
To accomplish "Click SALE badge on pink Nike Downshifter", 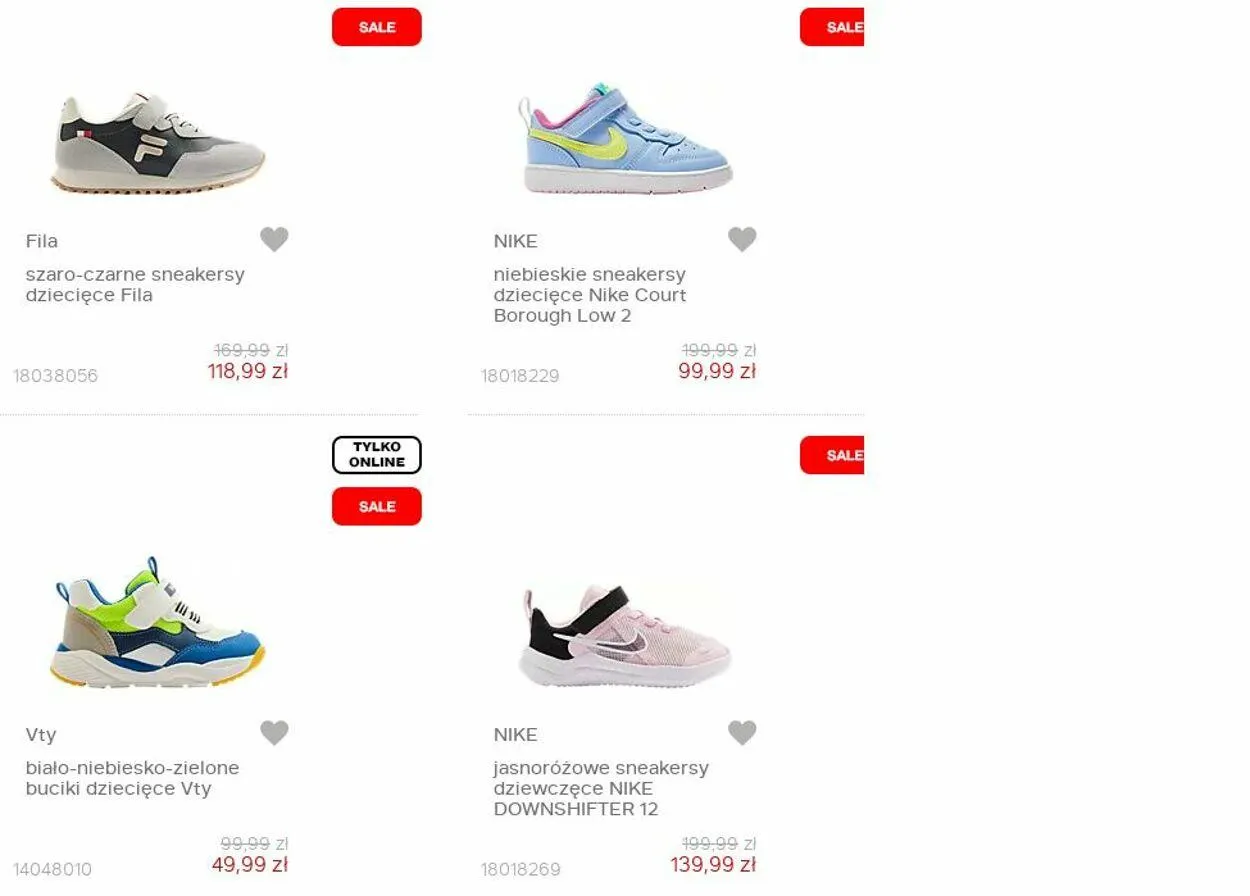I will coord(832,455).
